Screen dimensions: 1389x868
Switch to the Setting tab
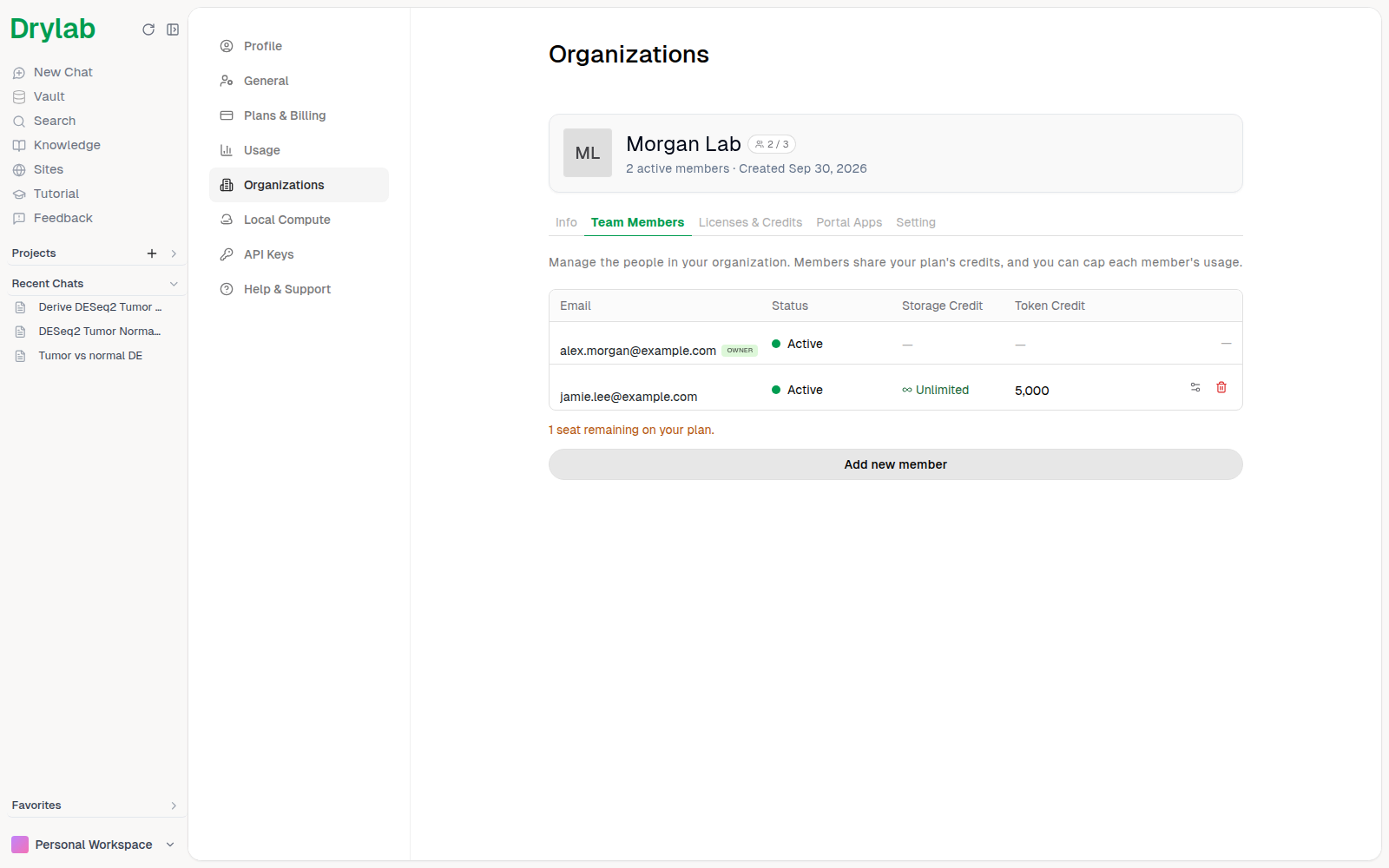point(916,222)
